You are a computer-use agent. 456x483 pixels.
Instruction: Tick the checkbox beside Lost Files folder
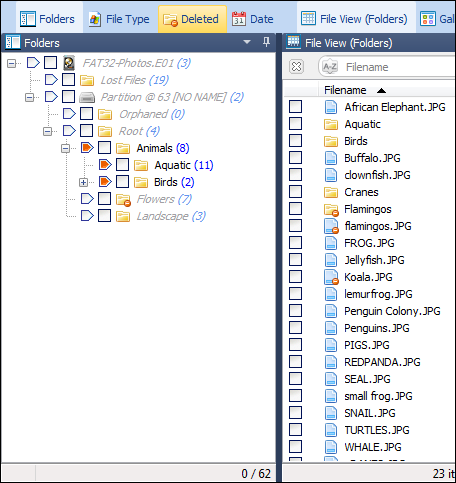(68, 80)
